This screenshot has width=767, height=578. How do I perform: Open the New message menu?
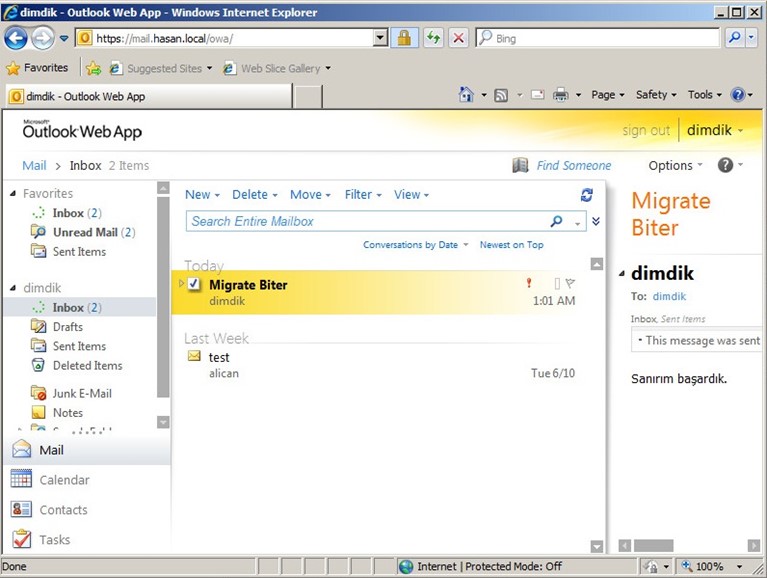[203, 195]
